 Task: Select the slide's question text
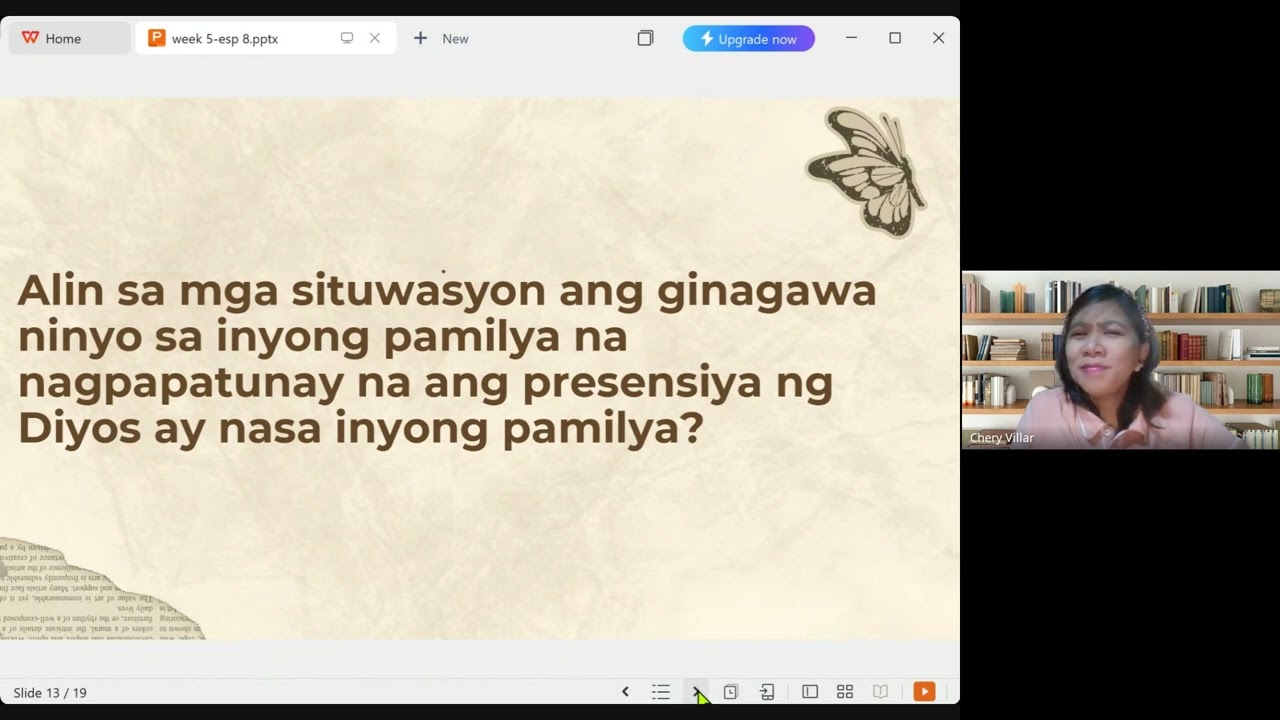[x=447, y=358]
